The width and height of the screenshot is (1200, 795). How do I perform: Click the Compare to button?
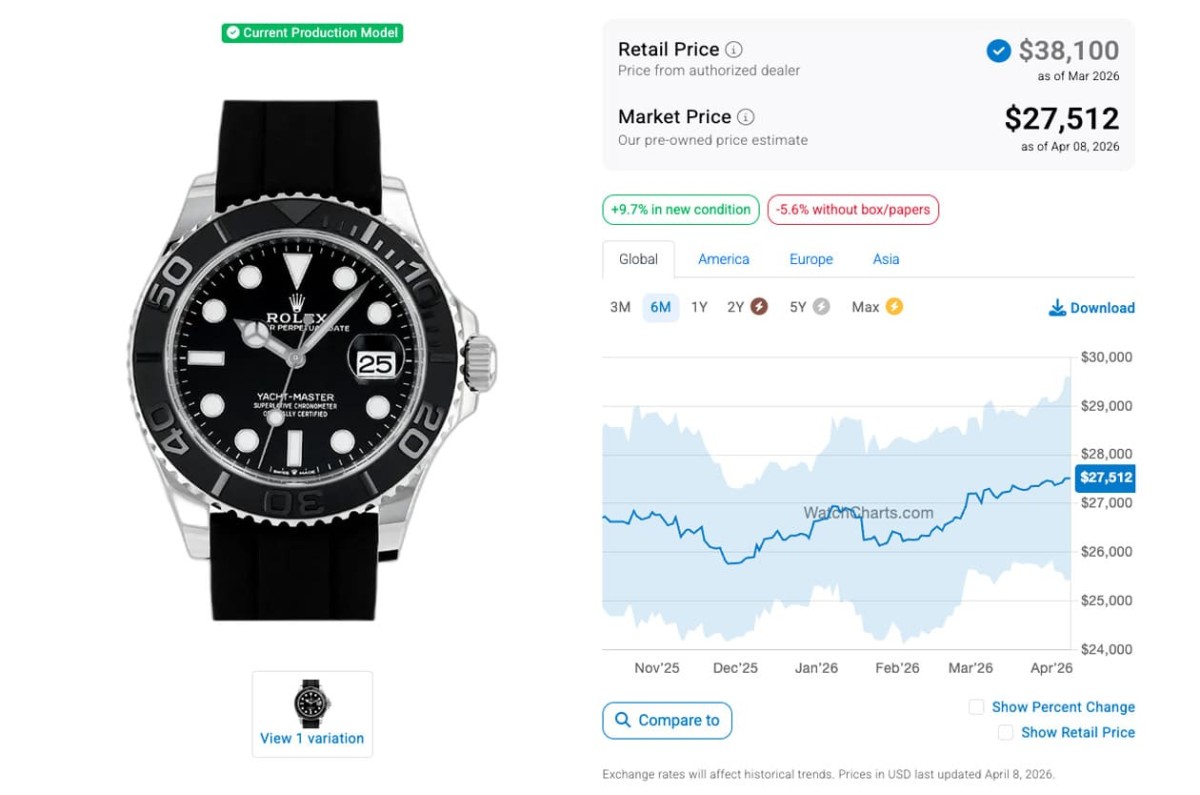tap(667, 720)
